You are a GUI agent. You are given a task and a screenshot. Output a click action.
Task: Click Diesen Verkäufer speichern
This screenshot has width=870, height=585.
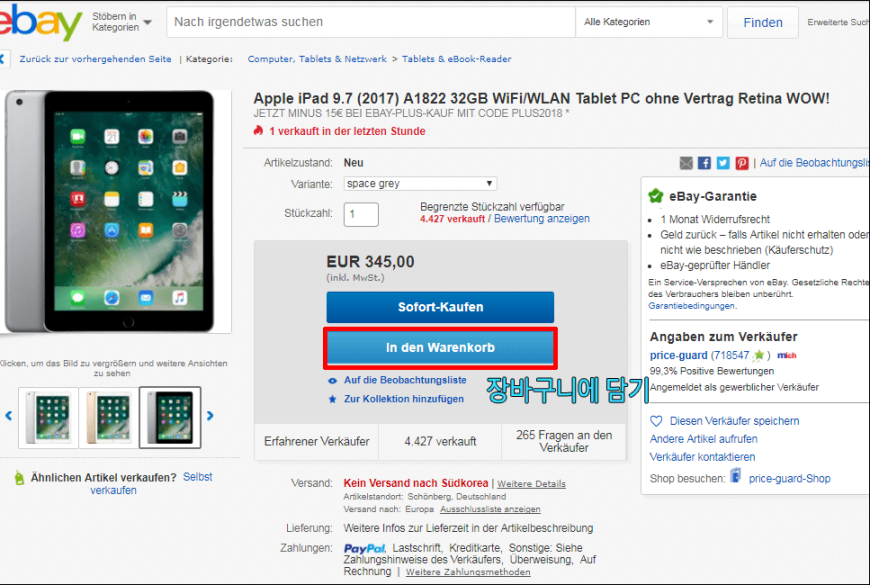point(735,421)
